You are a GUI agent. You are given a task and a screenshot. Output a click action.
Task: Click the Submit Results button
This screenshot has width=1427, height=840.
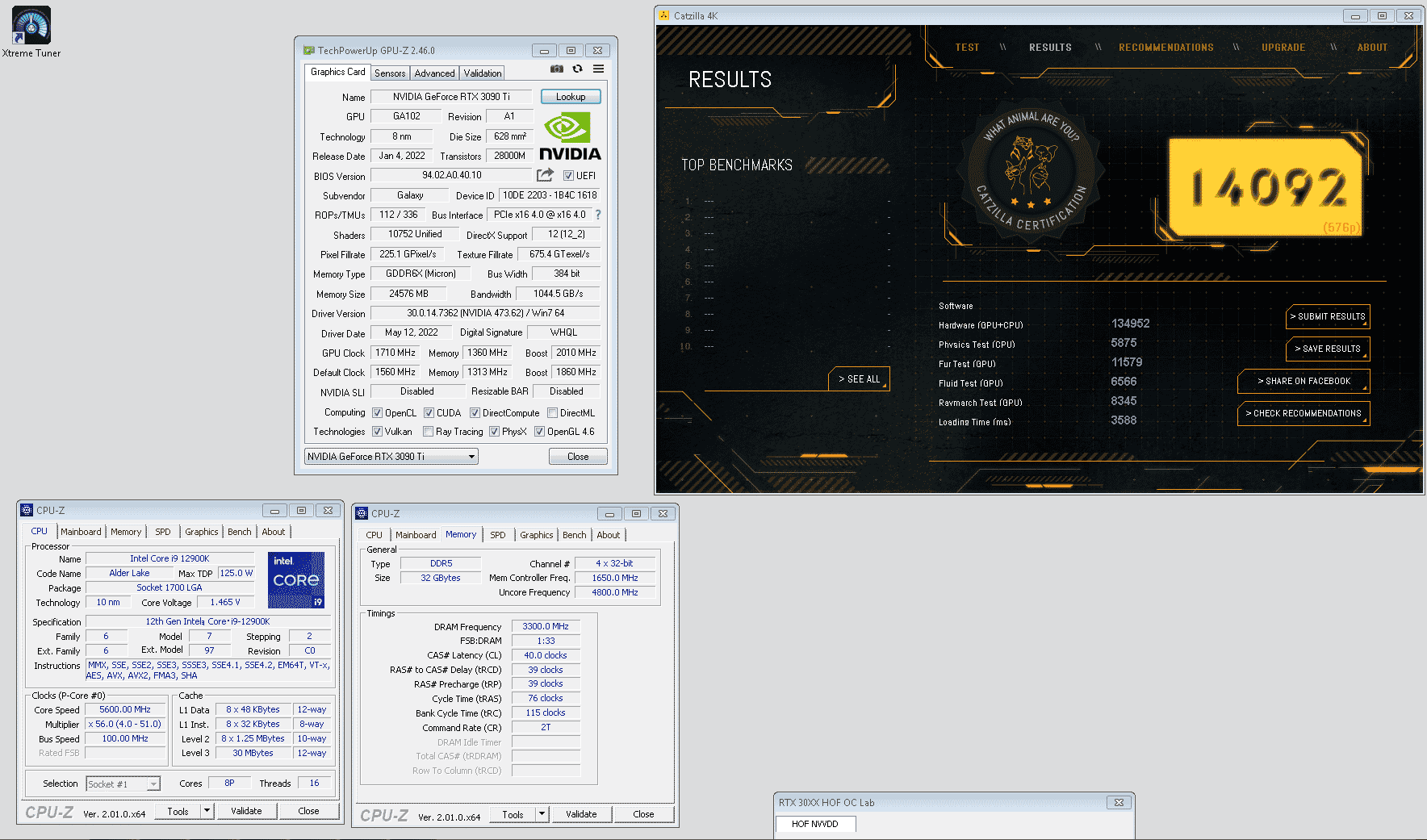point(1327,316)
